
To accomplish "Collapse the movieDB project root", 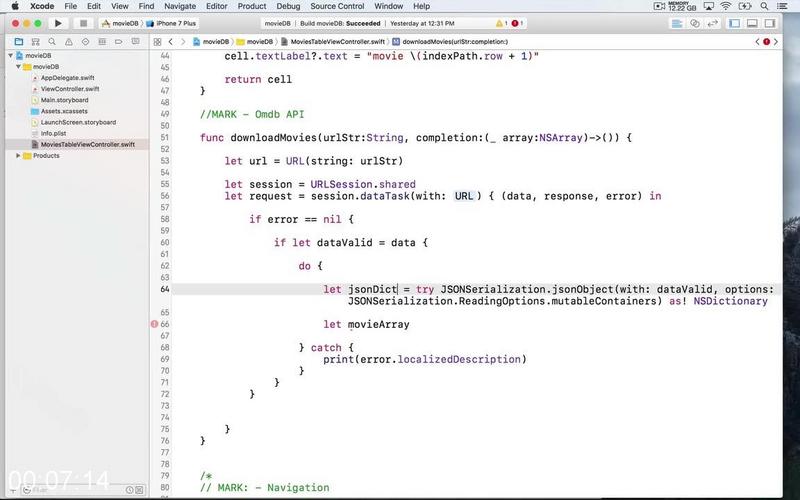I will (10, 56).
